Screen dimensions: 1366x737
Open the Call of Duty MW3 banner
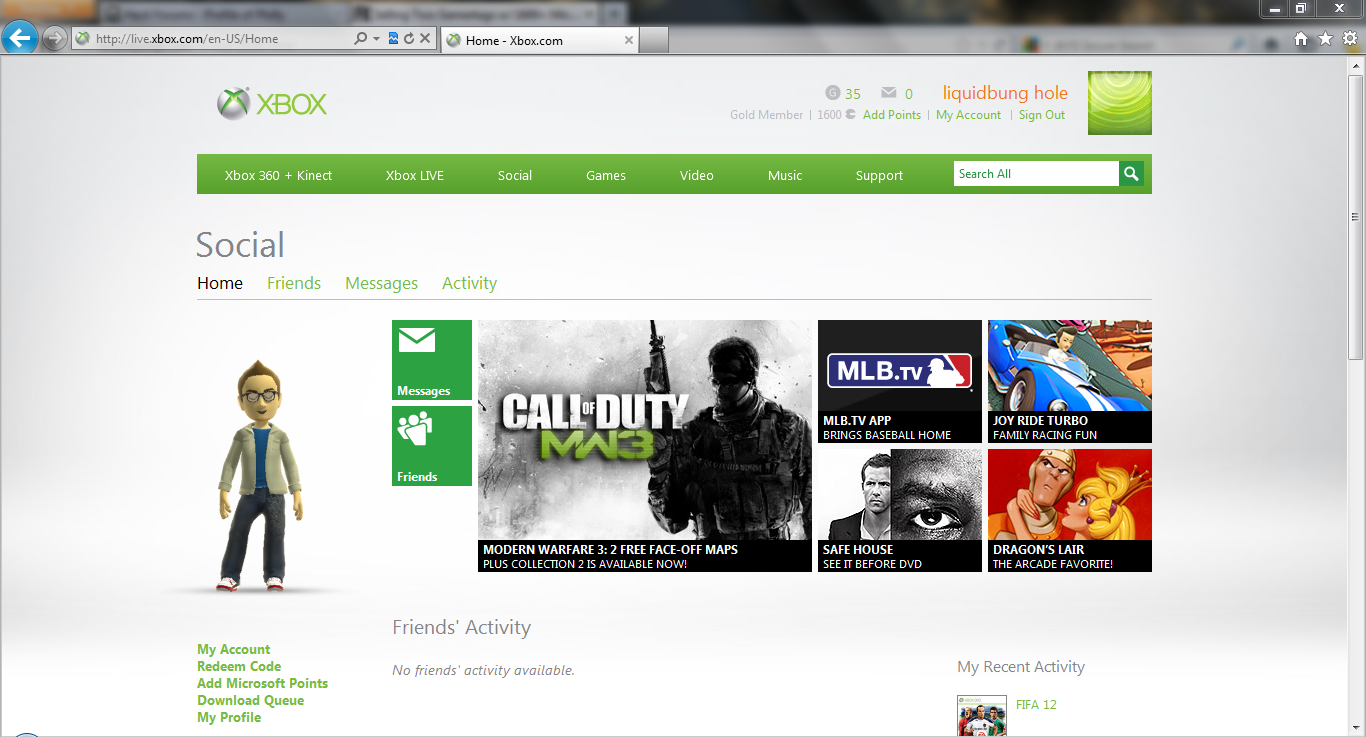click(645, 446)
